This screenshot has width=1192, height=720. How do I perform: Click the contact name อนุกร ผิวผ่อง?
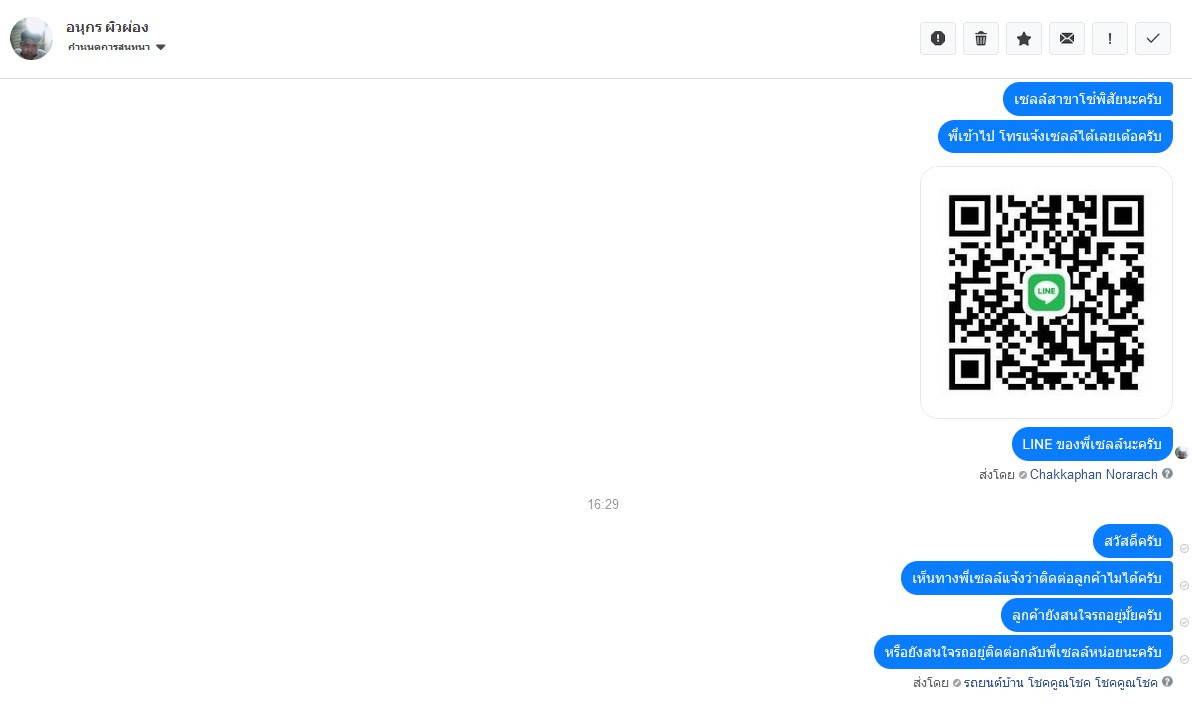107,27
